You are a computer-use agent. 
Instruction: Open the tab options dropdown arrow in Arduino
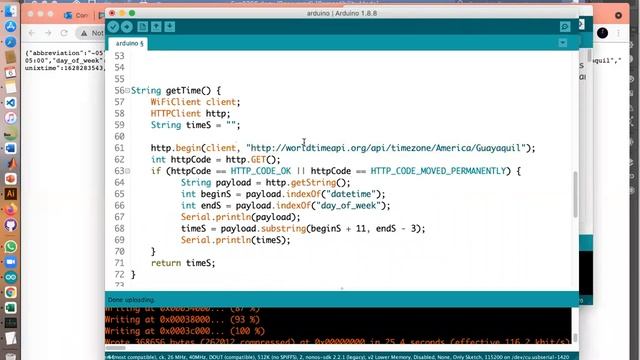(x=563, y=43)
